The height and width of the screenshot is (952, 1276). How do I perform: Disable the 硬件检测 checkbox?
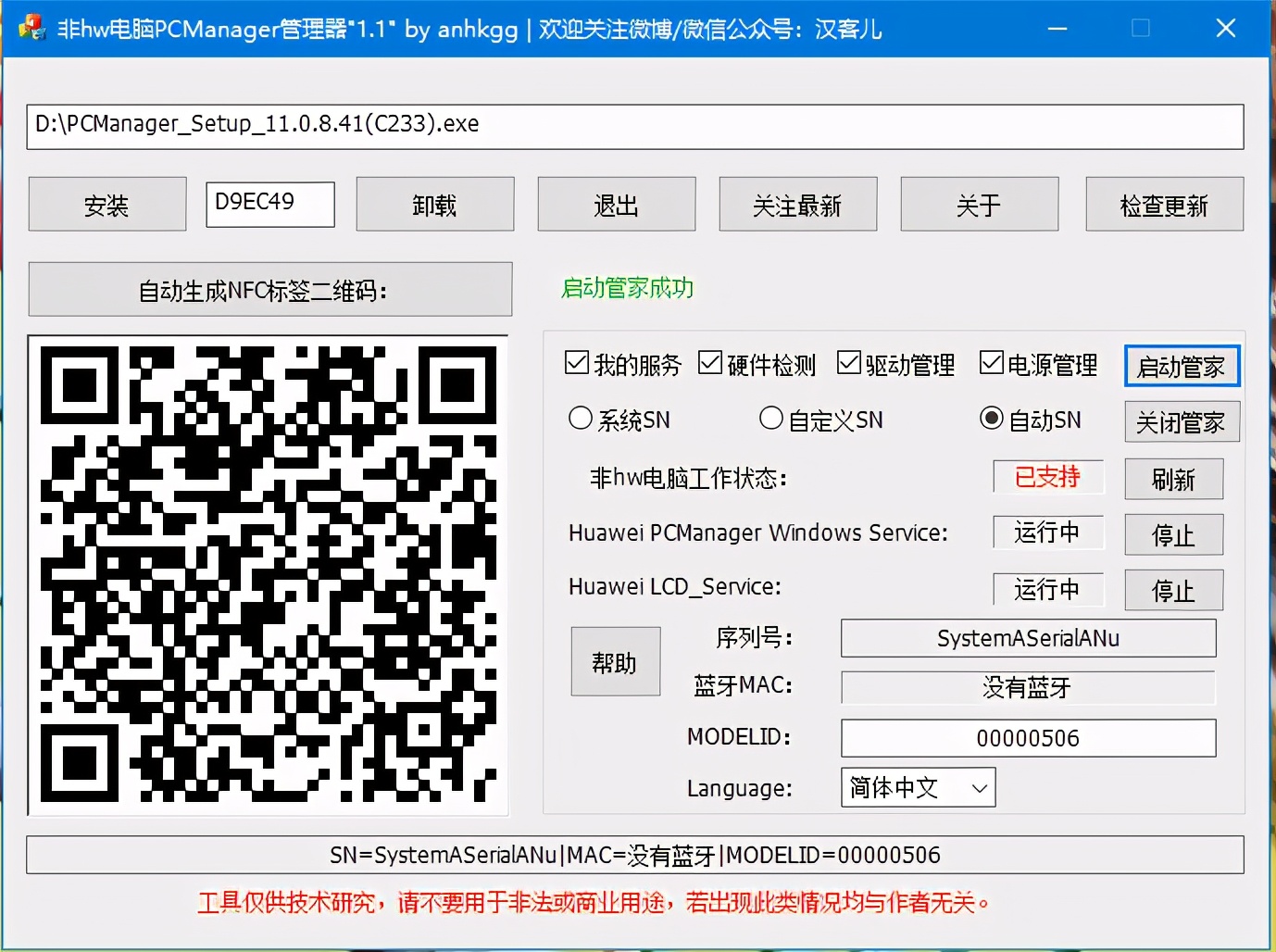point(709,362)
